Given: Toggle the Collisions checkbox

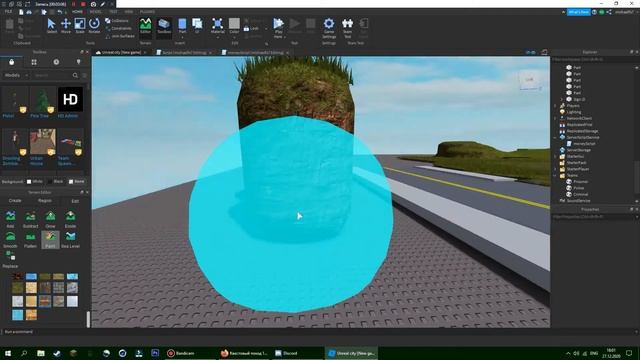Looking at the screenshot, I should pyautogui.click(x=118, y=21).
